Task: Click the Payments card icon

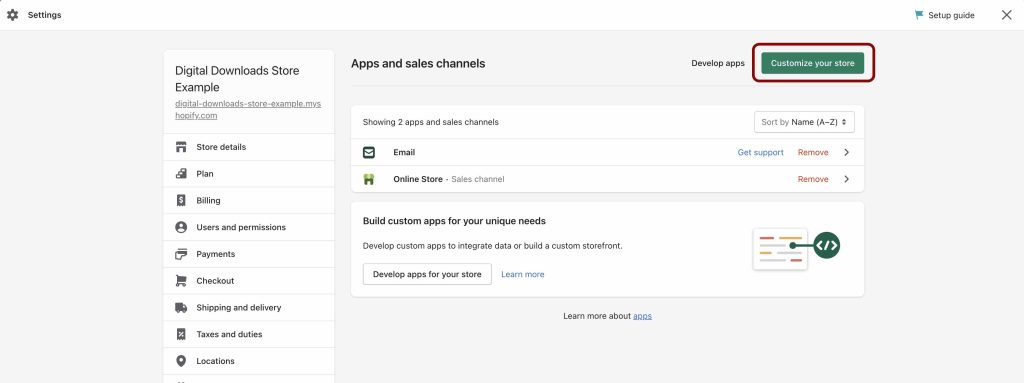Action: (181, 254)
